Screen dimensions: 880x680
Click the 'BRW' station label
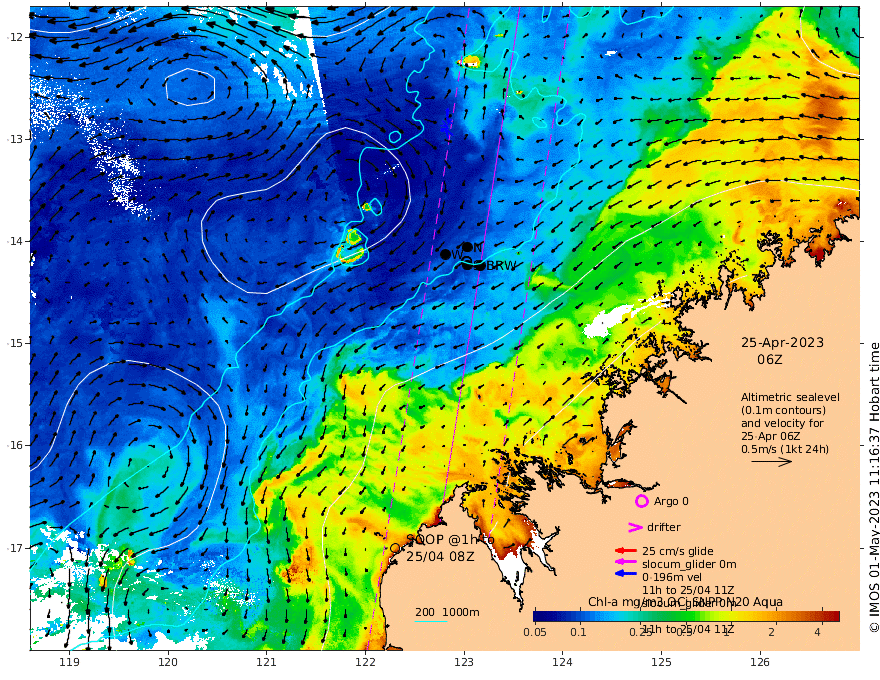point(501,265)
